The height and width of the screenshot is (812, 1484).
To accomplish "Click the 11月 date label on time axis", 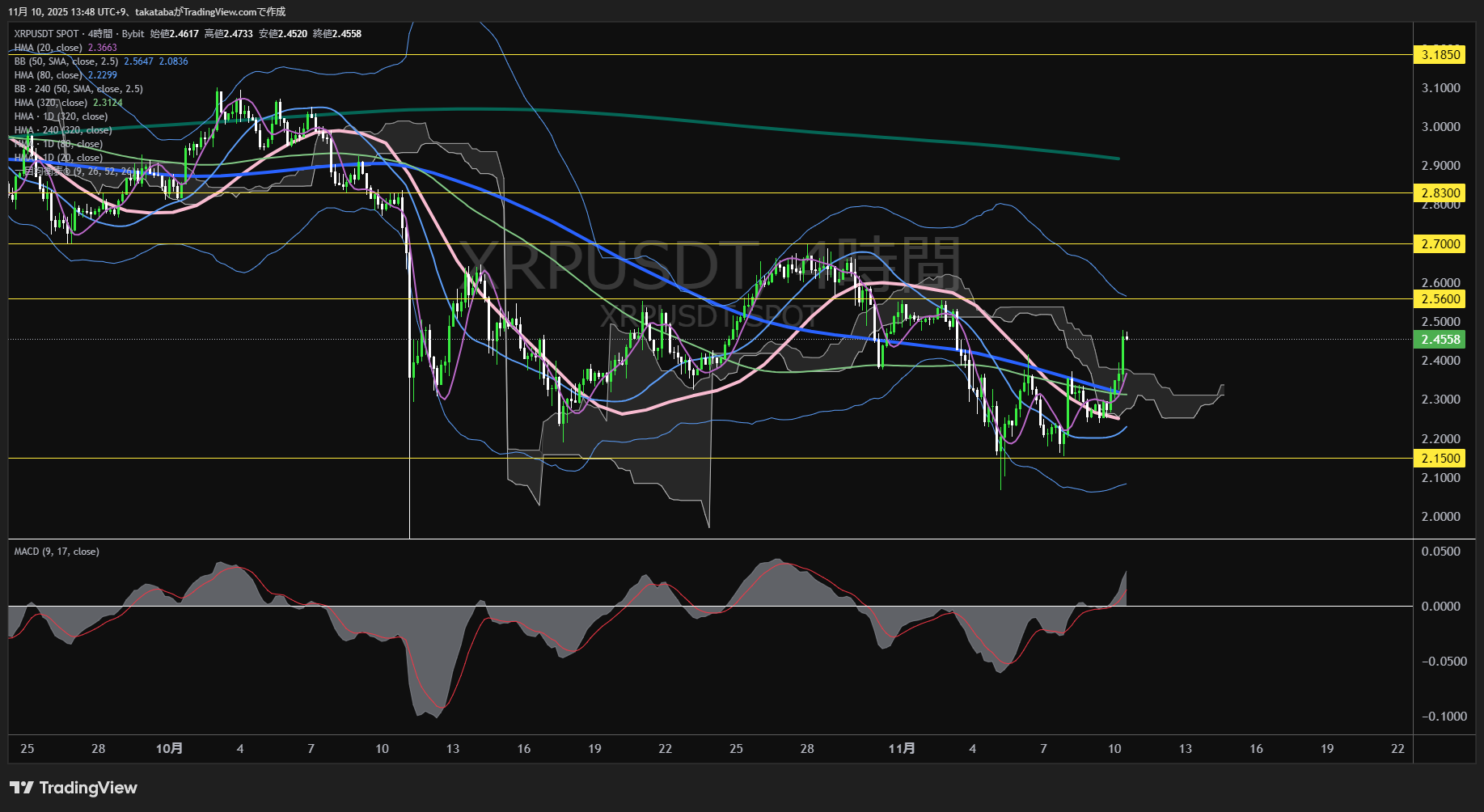I will click(x=902, y=749).
